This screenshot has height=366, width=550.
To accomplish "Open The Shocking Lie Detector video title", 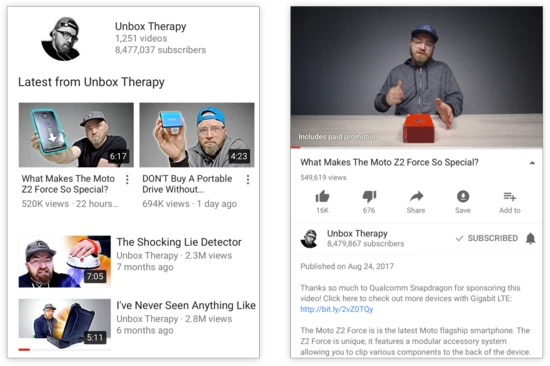I will click(179, 242).
